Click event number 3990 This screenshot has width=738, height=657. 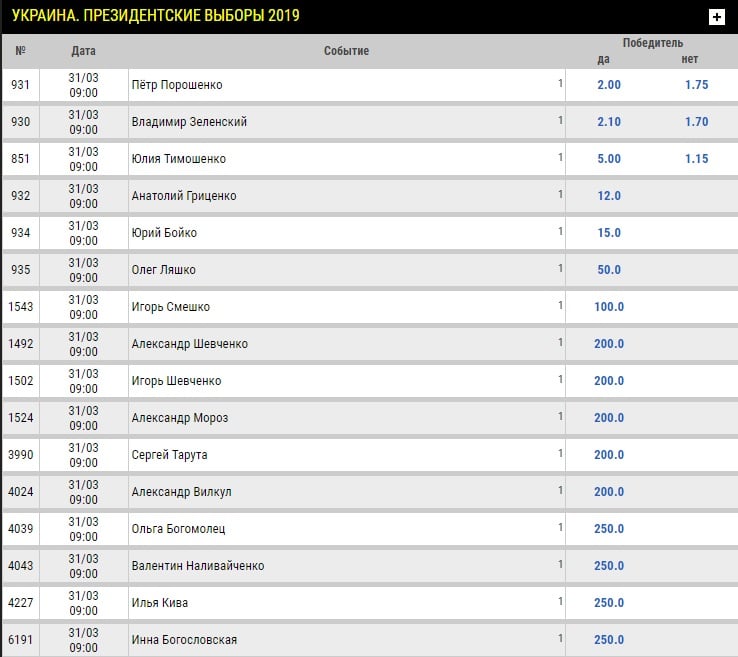pos(20,455)
